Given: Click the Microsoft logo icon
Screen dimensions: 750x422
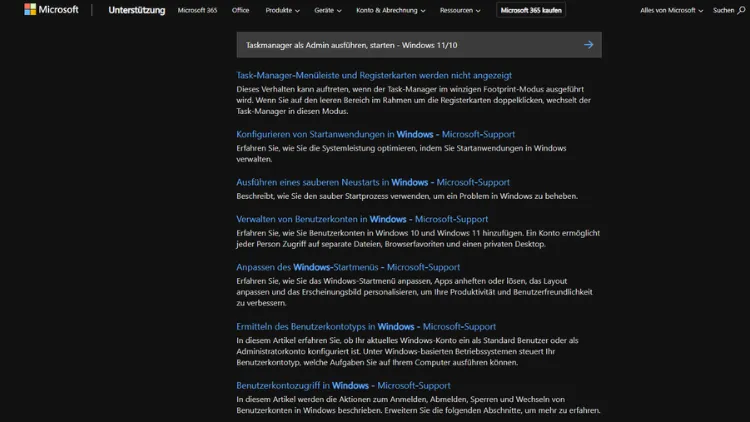Looking at the screenshot, I should tap(30, 10).
